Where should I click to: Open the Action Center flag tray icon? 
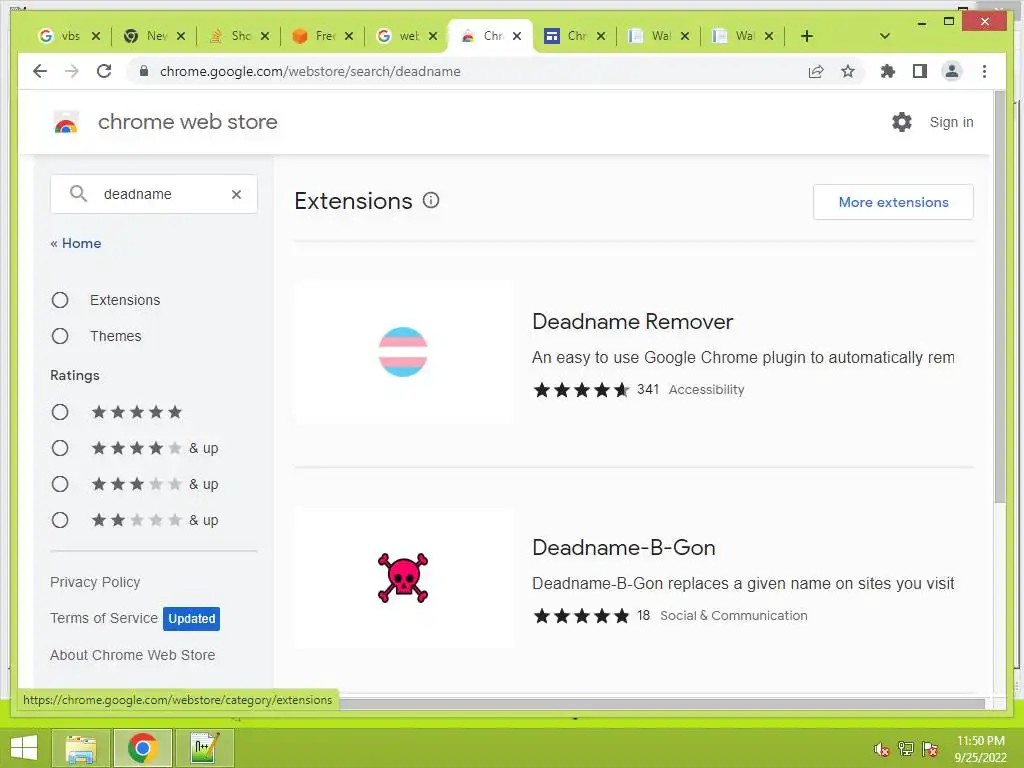pyautogui.click(x=930, y=749)
